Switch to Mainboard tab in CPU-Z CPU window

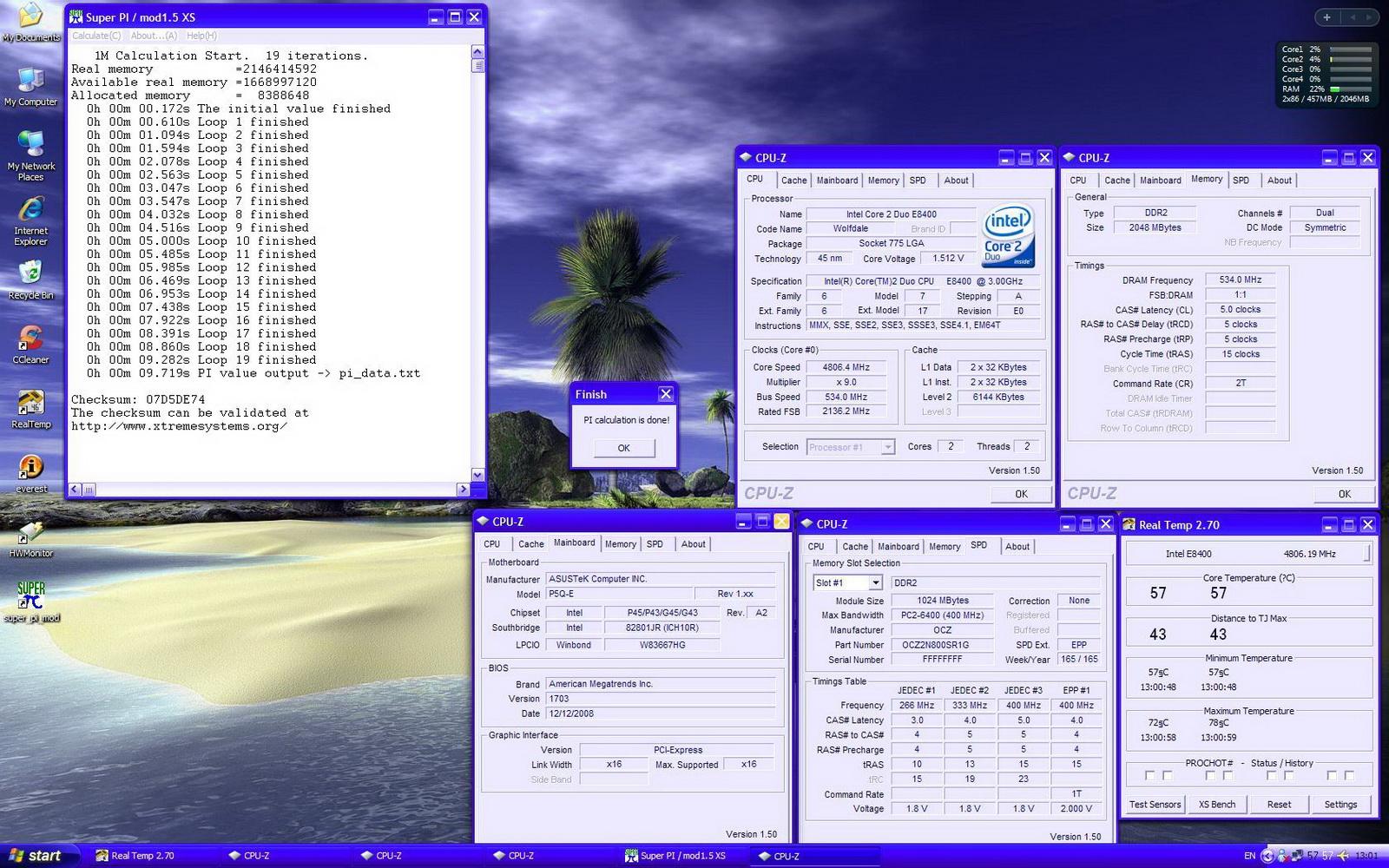point(837,181)
